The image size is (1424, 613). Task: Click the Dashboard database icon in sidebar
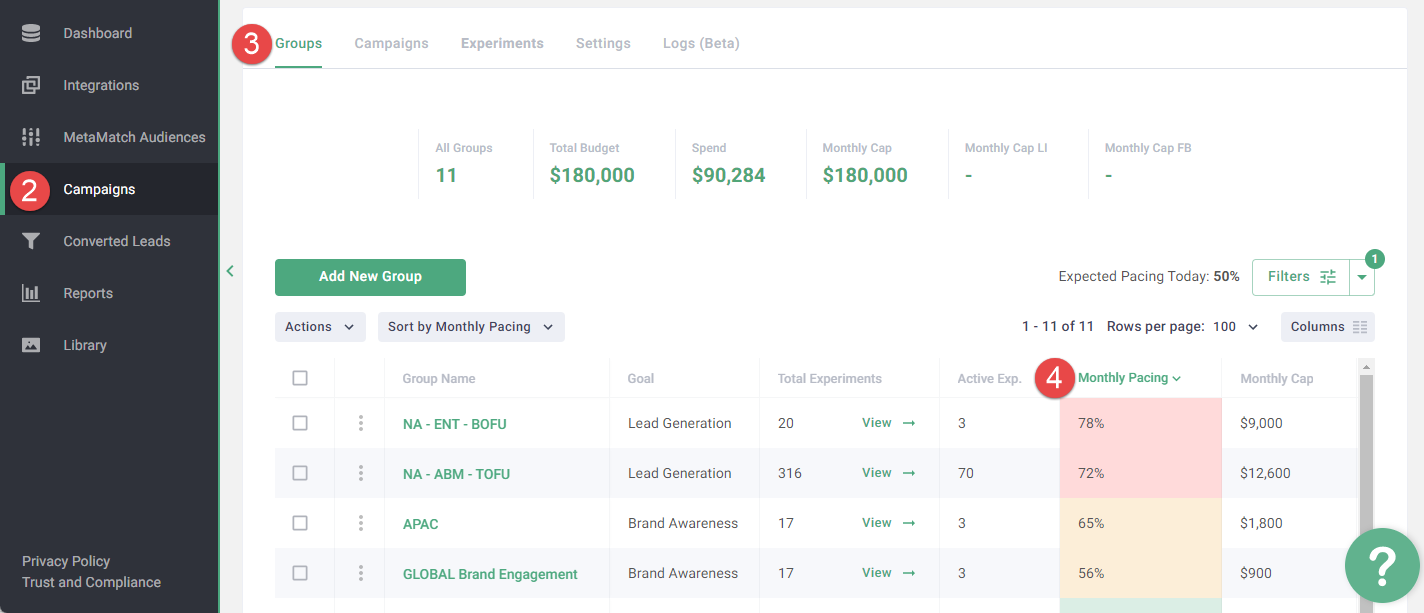(31, 33)
